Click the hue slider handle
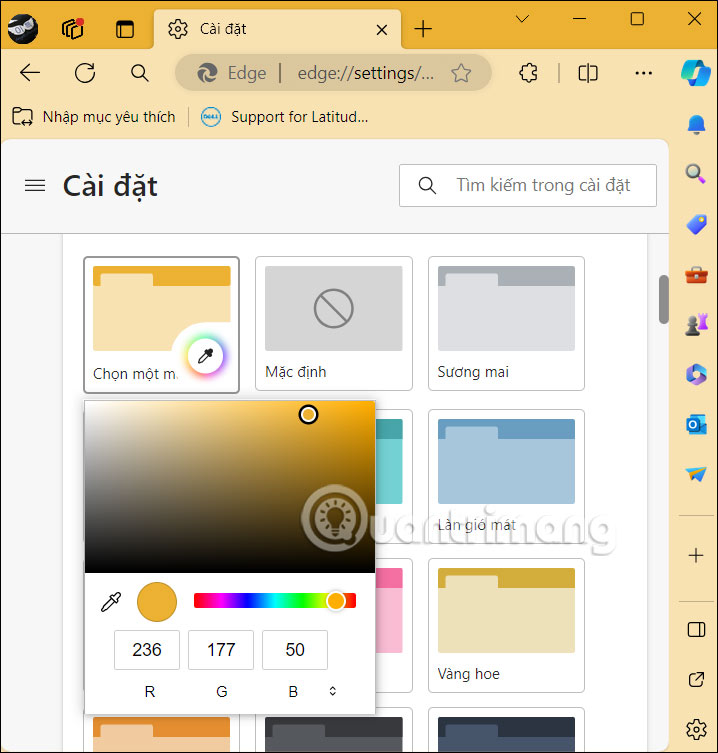Viewport: 718px width, 753px height. click(336, 601)
